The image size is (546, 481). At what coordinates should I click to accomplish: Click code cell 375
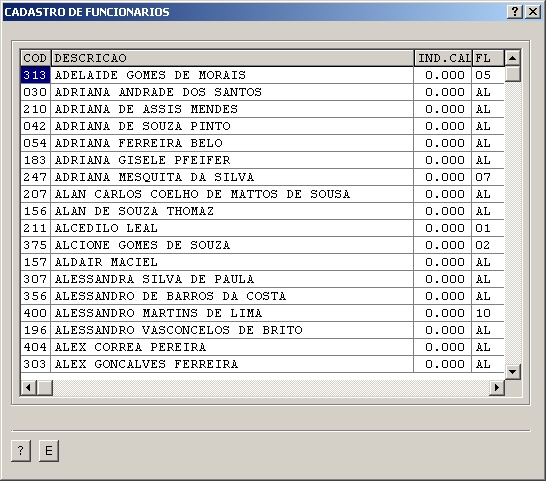point(36,245)
